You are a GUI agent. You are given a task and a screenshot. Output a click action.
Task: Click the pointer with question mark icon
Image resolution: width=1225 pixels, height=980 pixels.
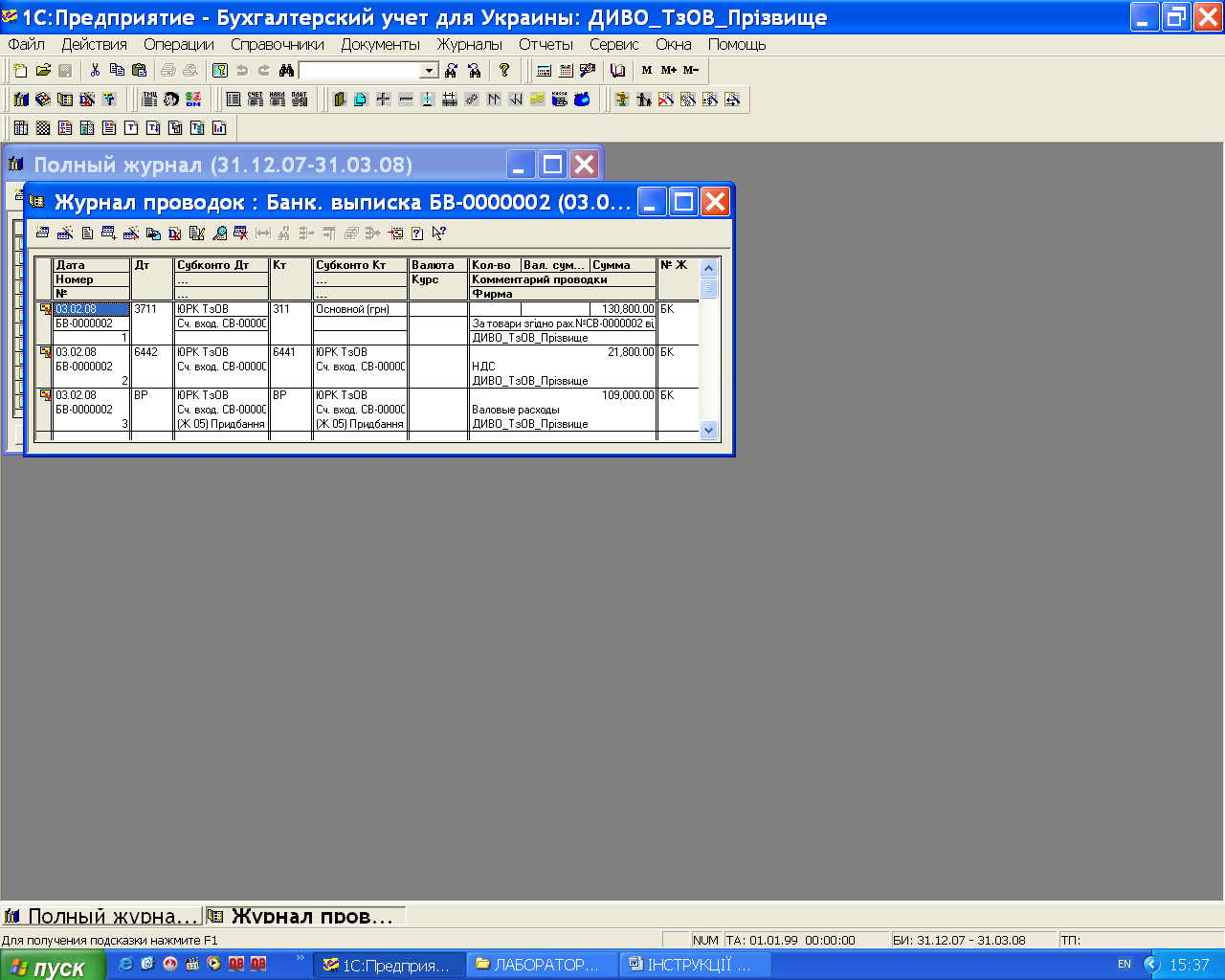point(439,233)
